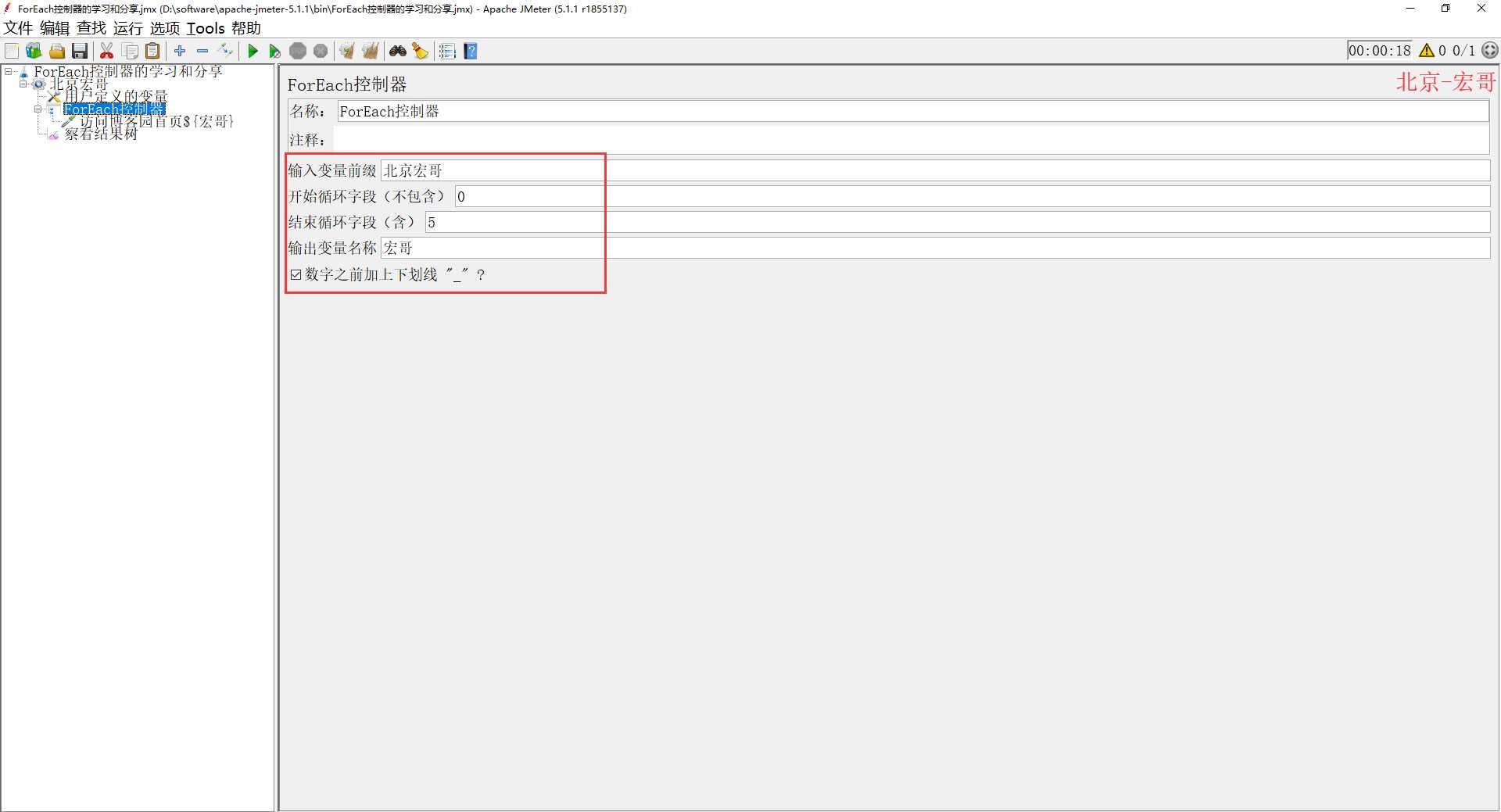
Task: Click the Cut scissors icon
Action: coord(107,51)
